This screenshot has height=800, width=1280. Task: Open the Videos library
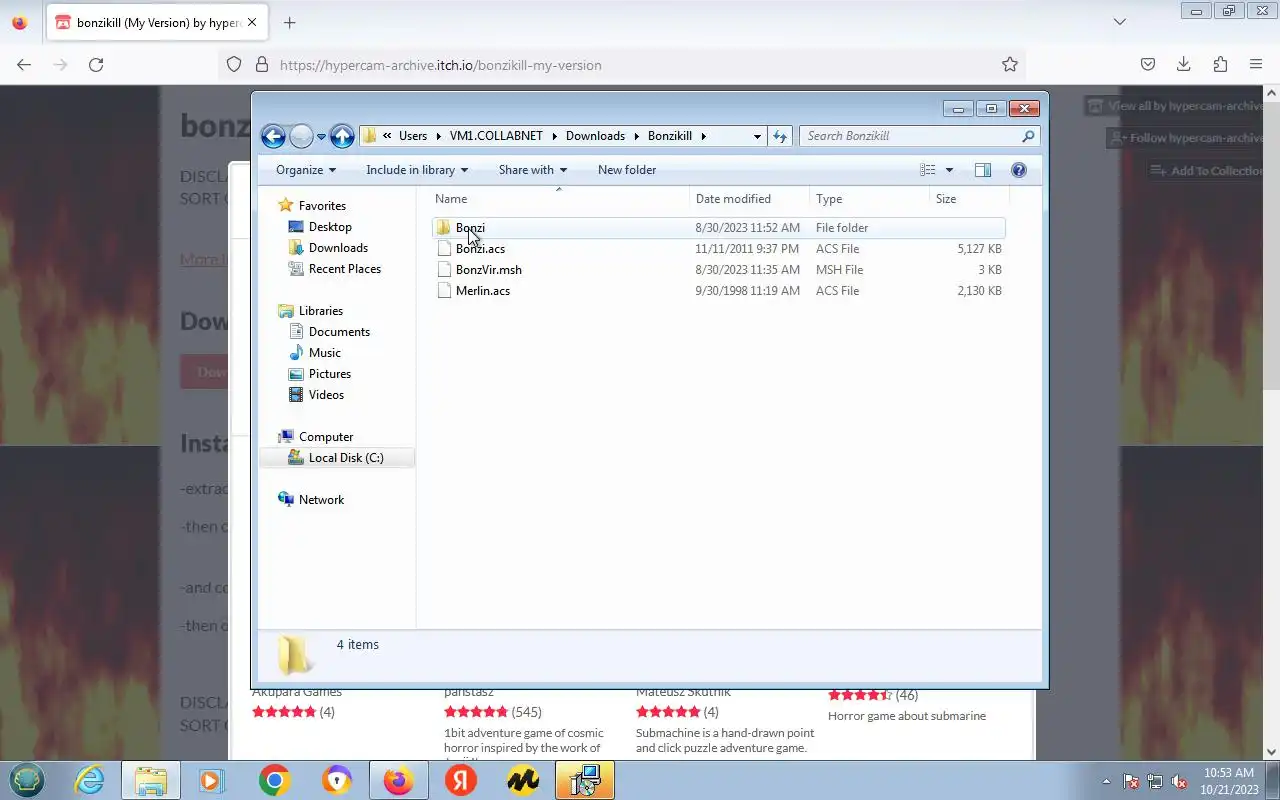pos(326,395)
